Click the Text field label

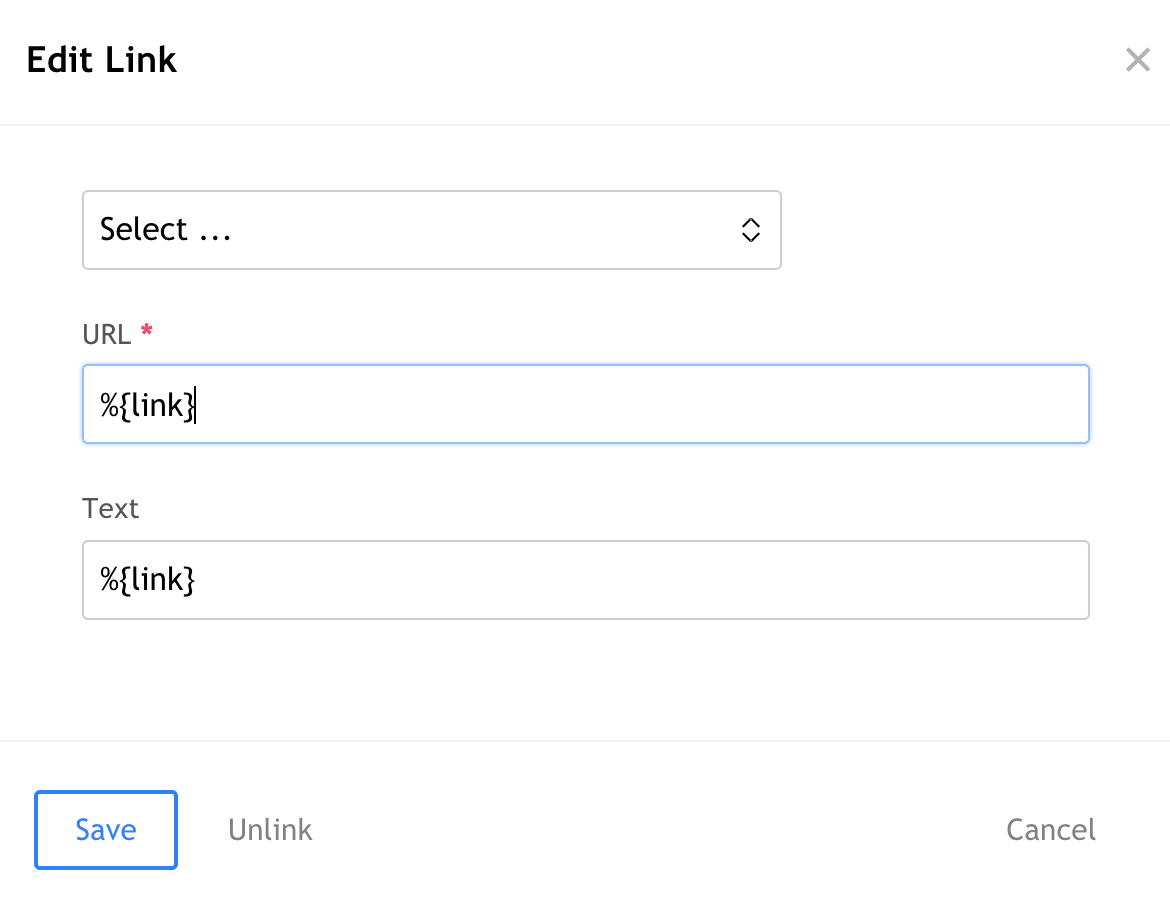pos(110,509)
